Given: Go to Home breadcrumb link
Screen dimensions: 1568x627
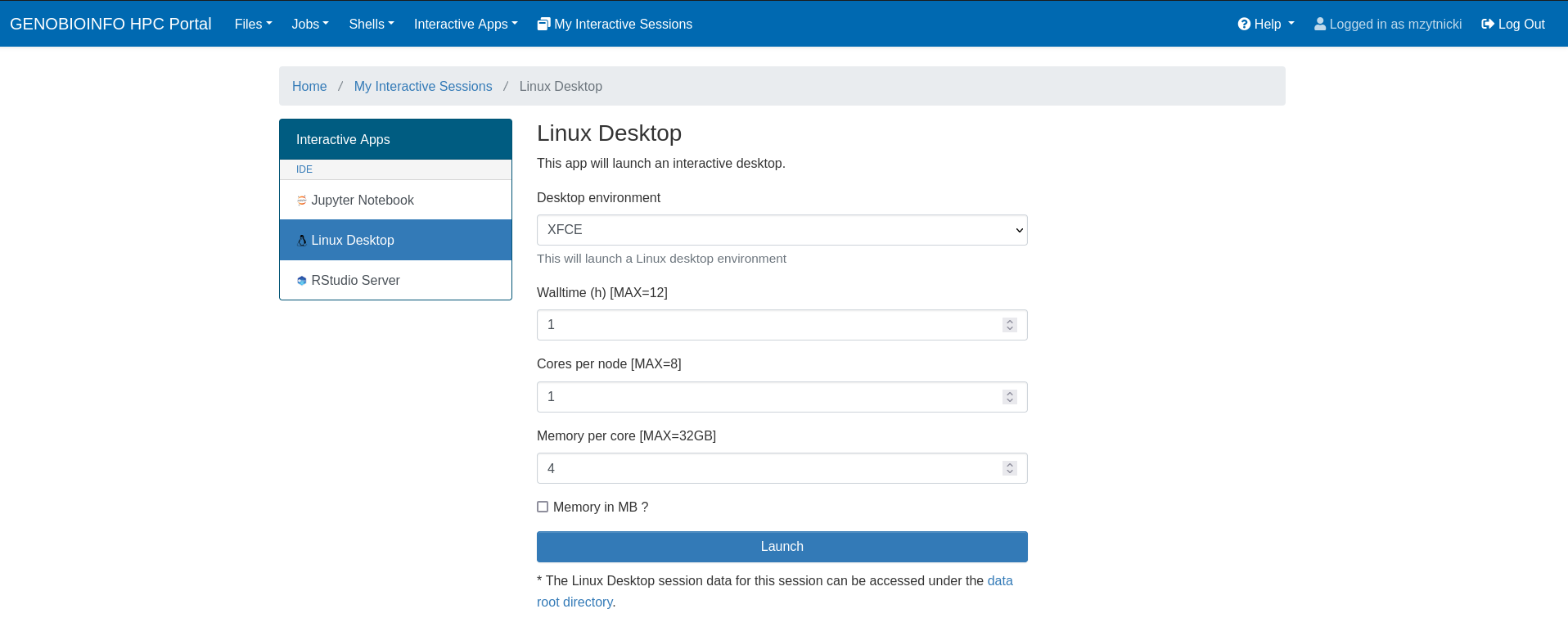Looking at the screenshot, I should click(x=309, y=86).
